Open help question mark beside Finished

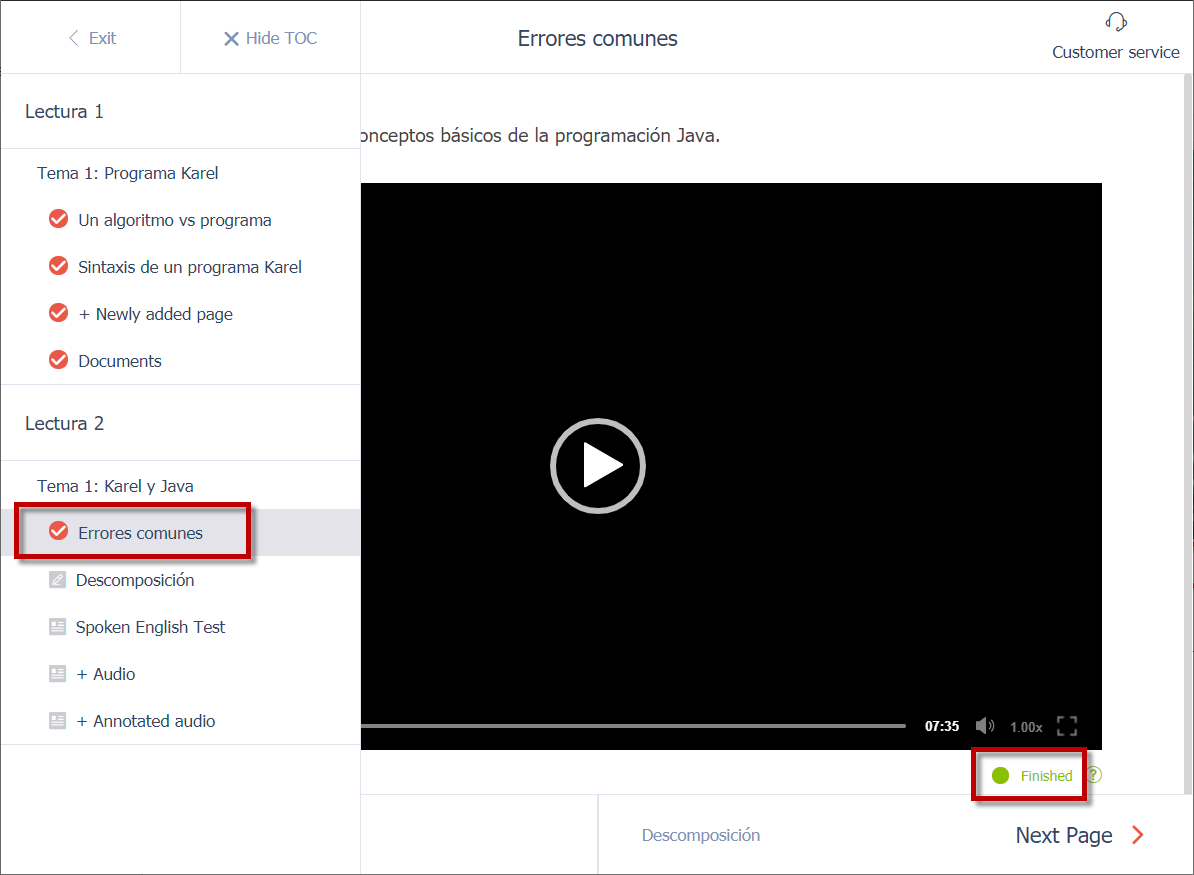click(1094, 775)
